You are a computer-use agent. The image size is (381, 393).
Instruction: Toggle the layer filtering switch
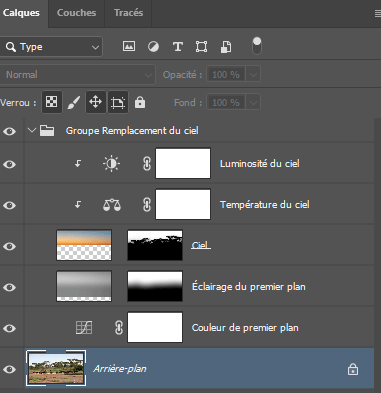coord(257,46)
